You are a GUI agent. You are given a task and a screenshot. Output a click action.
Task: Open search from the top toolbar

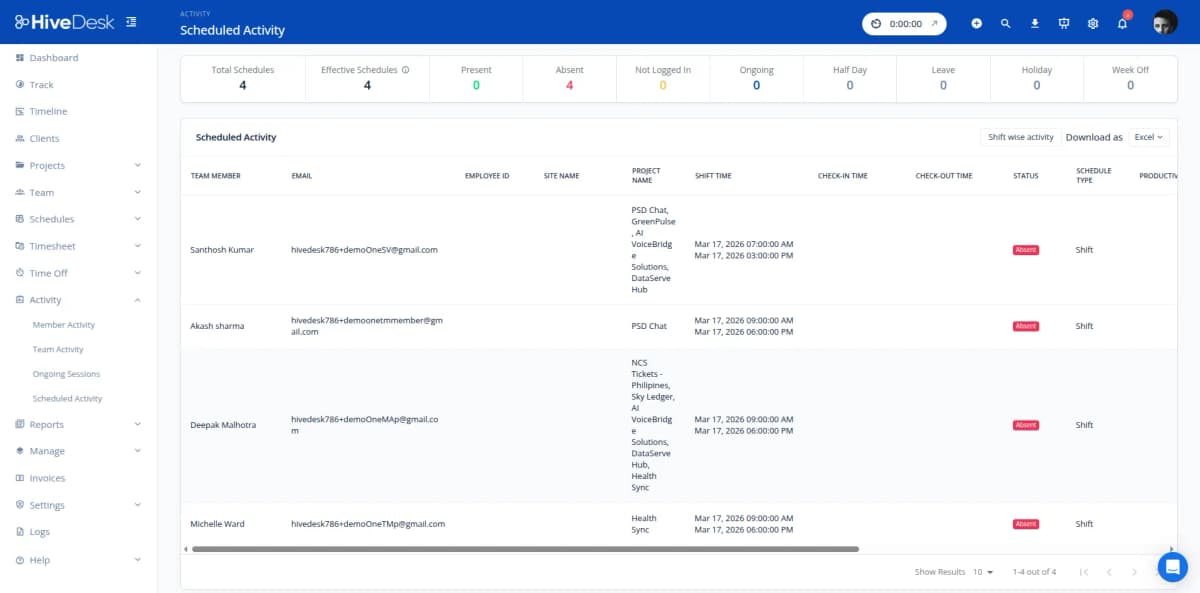1005,22
